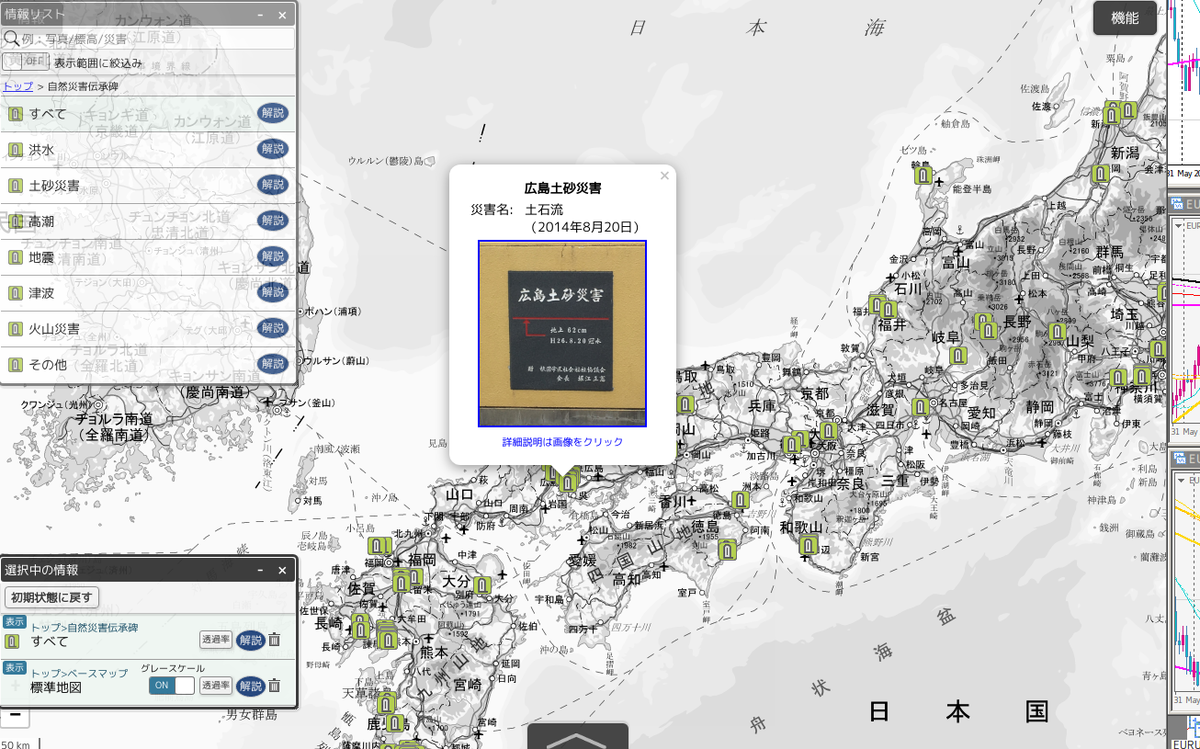This screenshot has width=1200, height=749.
Task: Click 初期状態に戻す reset button
Action: click(x=52, y=597)
